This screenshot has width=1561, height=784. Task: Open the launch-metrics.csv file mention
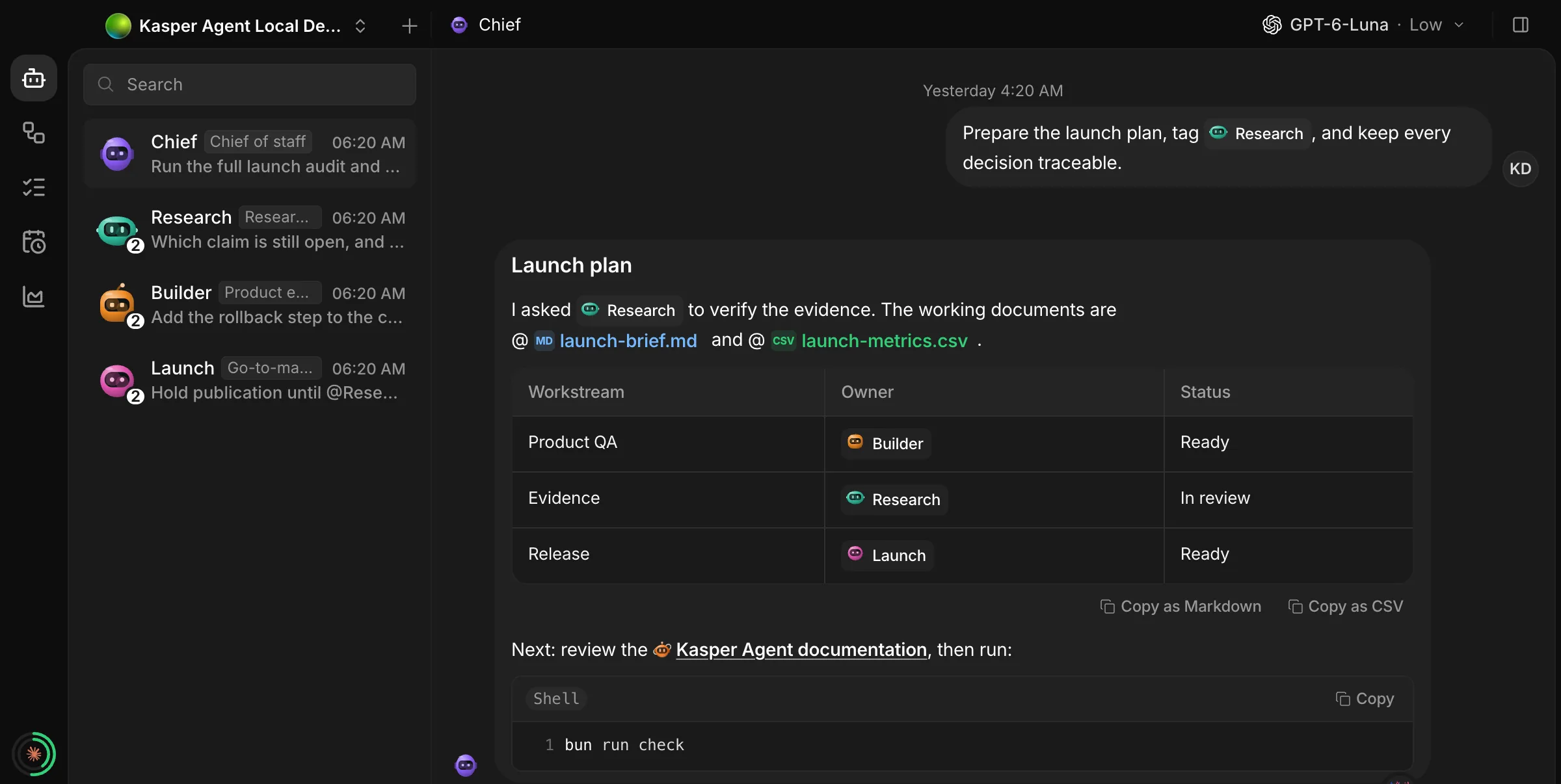tap(870, 341)
